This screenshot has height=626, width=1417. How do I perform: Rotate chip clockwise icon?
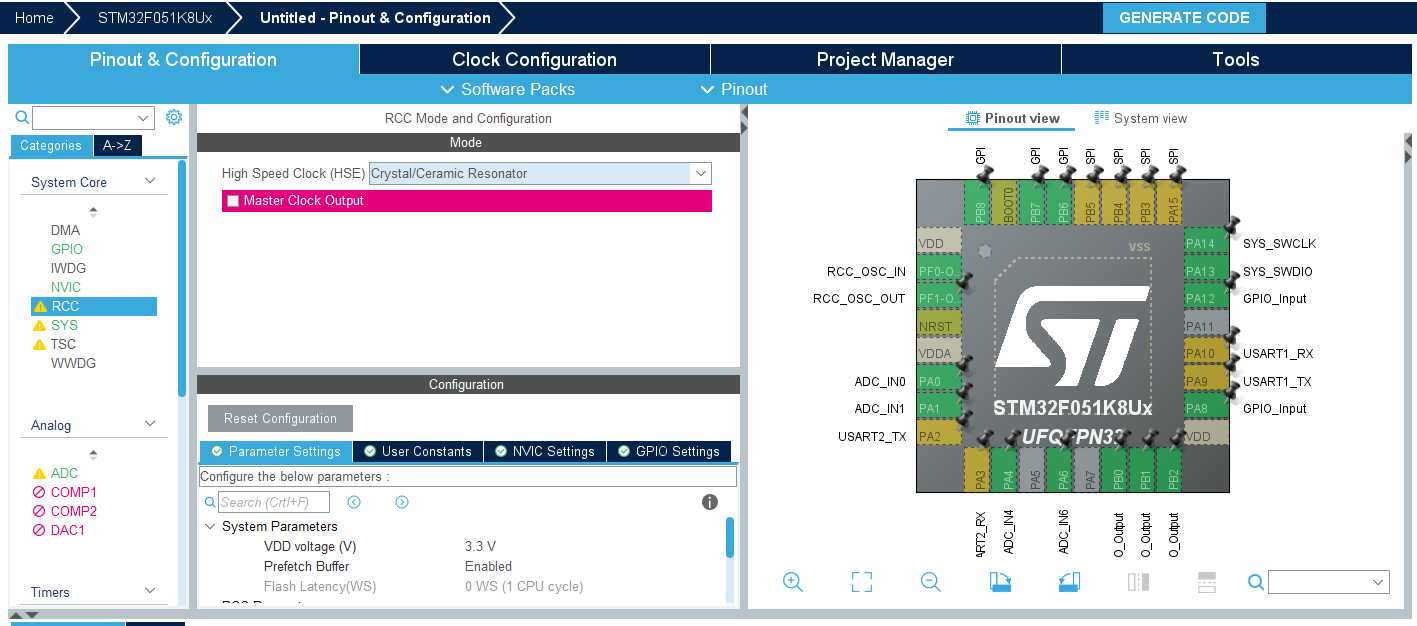point(1000,581)
